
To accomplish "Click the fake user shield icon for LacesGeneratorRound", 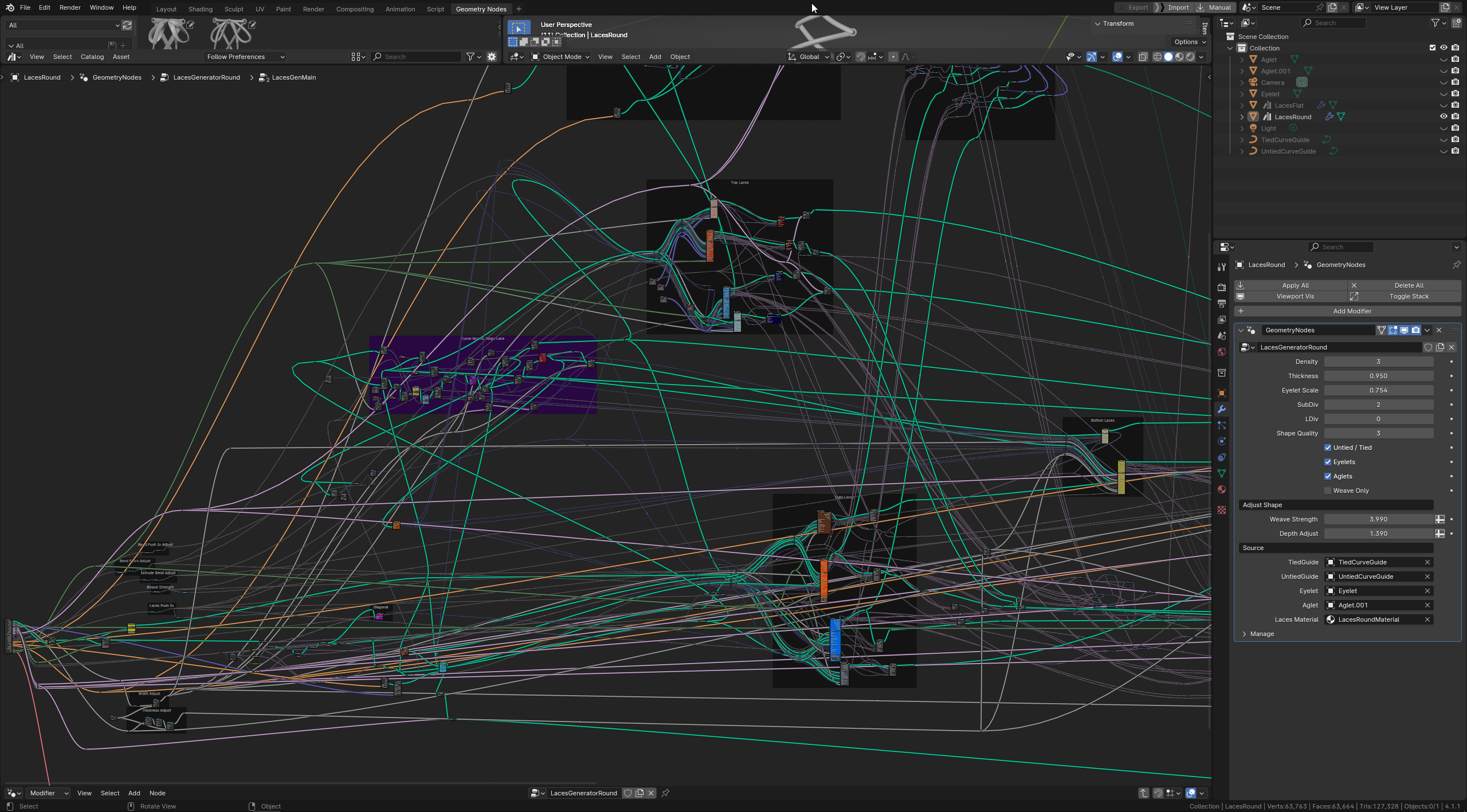I will pos(1429,347).
